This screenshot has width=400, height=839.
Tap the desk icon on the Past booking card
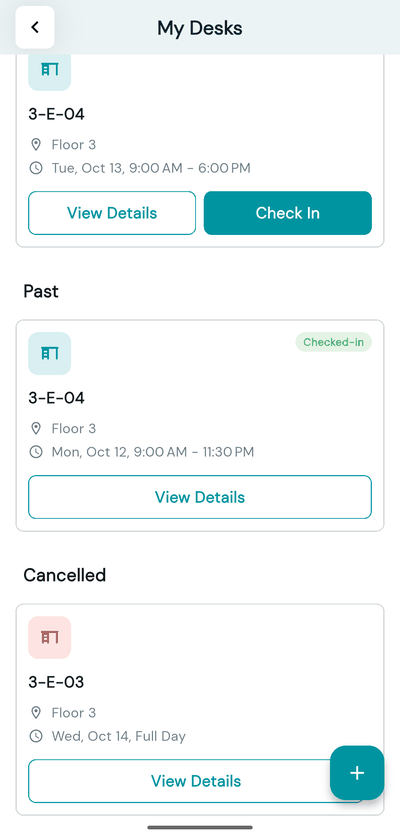point(50,353)
